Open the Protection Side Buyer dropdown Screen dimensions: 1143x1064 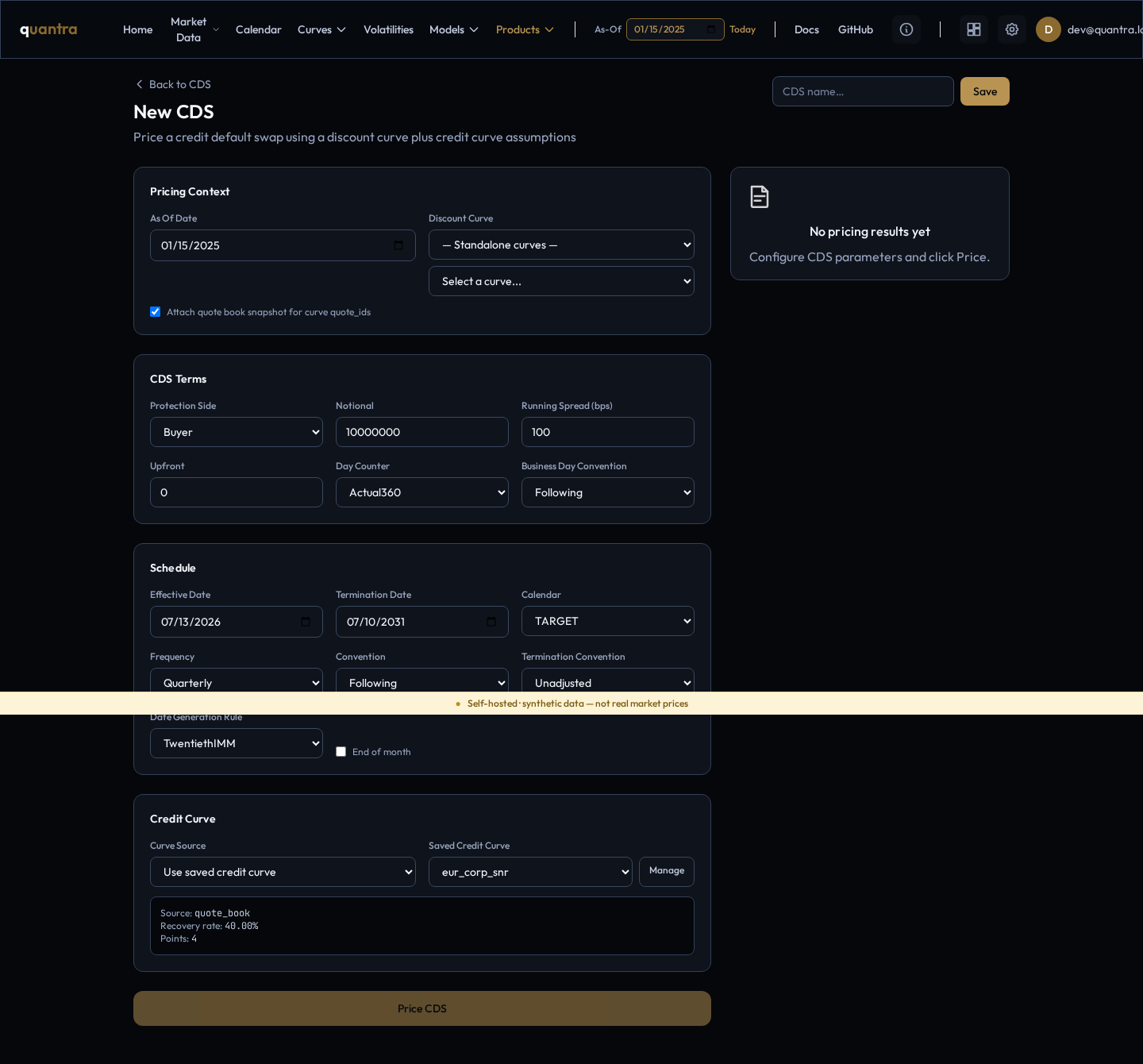237,432
